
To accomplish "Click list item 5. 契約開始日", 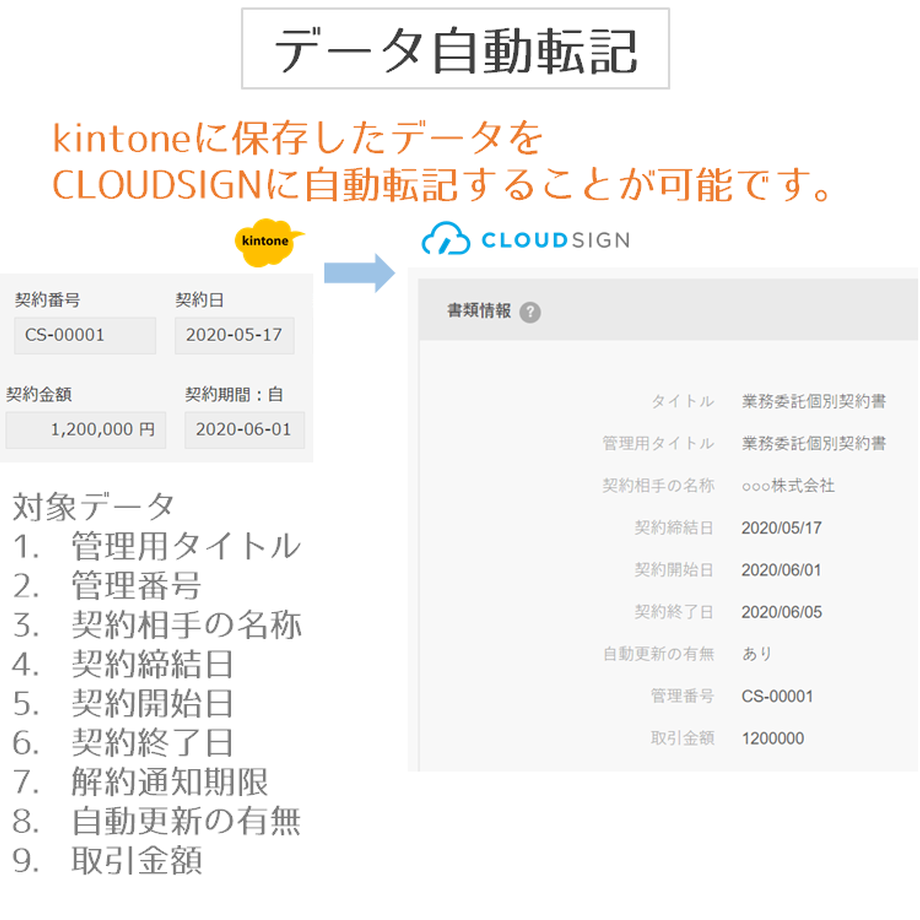I will pos(123,703).
